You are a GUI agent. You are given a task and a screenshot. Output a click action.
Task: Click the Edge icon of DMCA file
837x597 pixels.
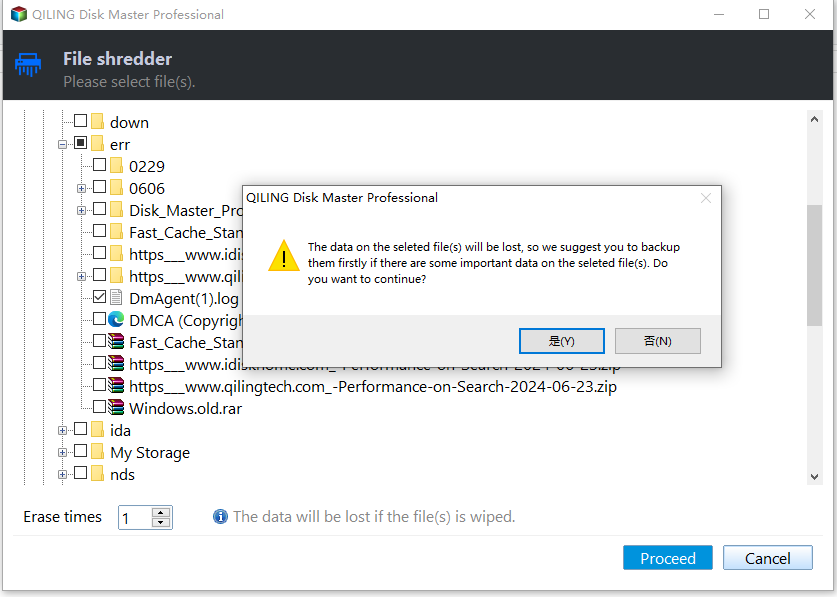[116, 320]
